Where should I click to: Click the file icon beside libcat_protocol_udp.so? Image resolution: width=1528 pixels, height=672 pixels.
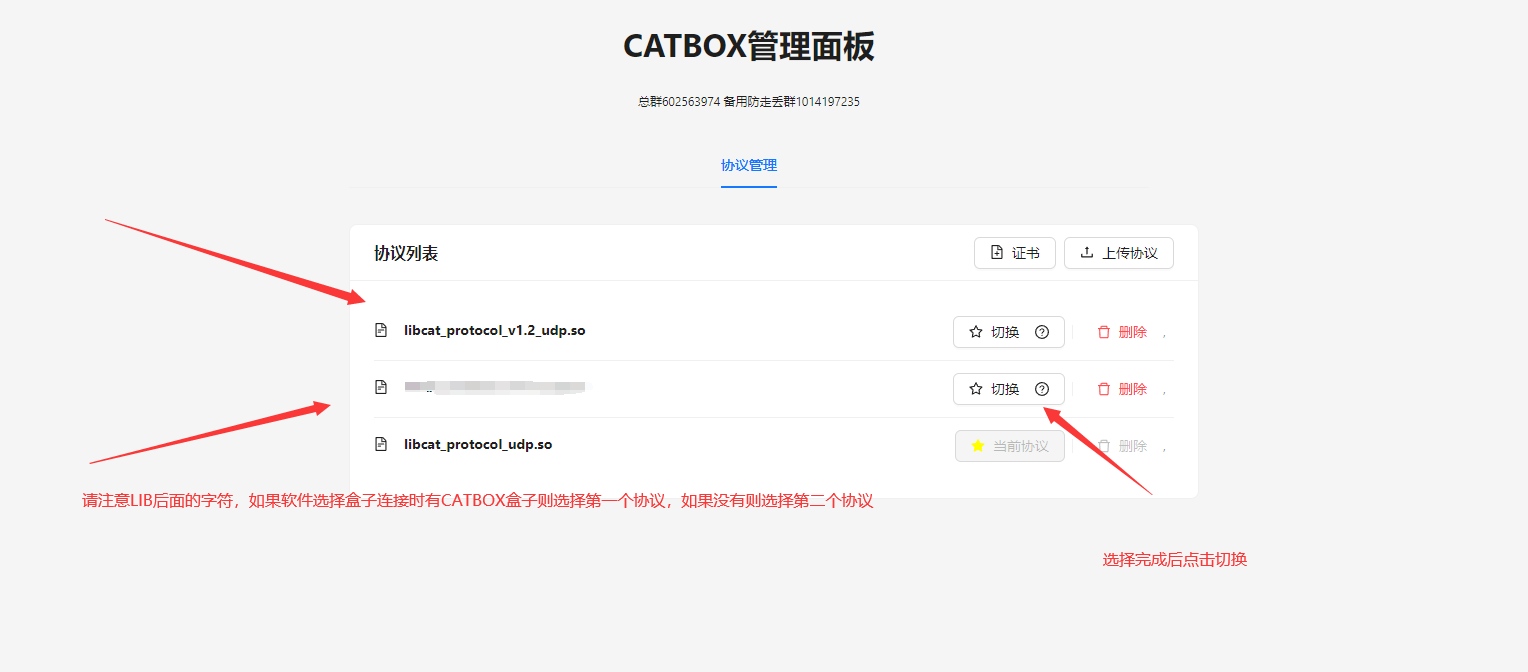tap(381, 444)
